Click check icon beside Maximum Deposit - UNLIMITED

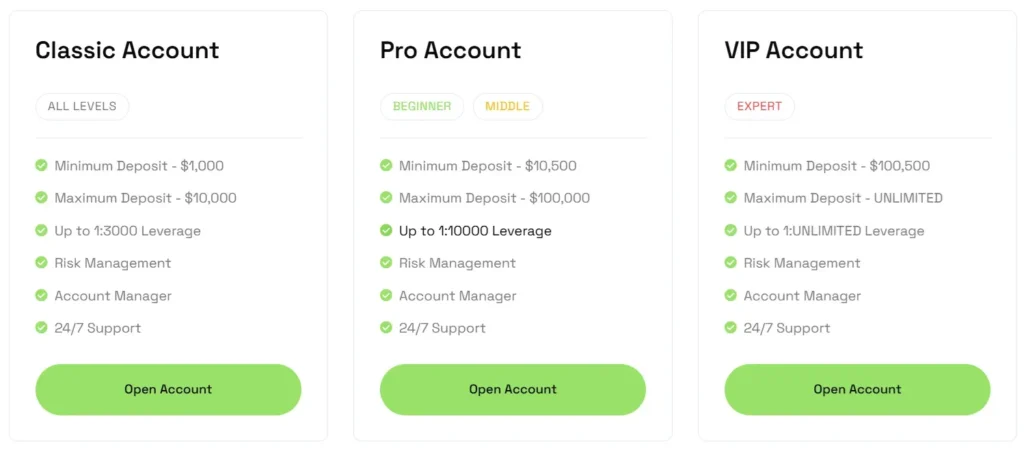(731, 198)
